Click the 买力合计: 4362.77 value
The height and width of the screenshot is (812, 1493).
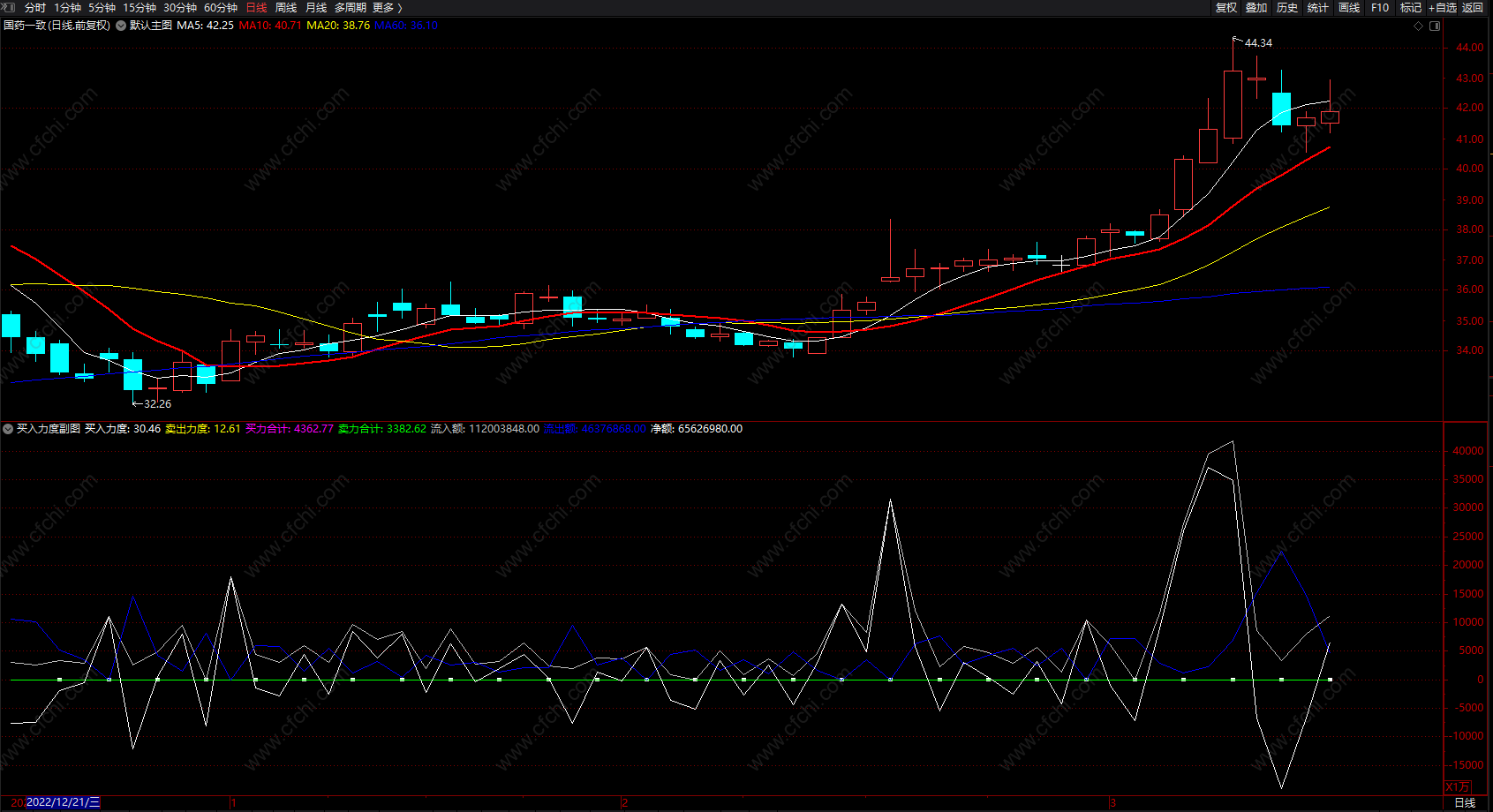[290, 429]
